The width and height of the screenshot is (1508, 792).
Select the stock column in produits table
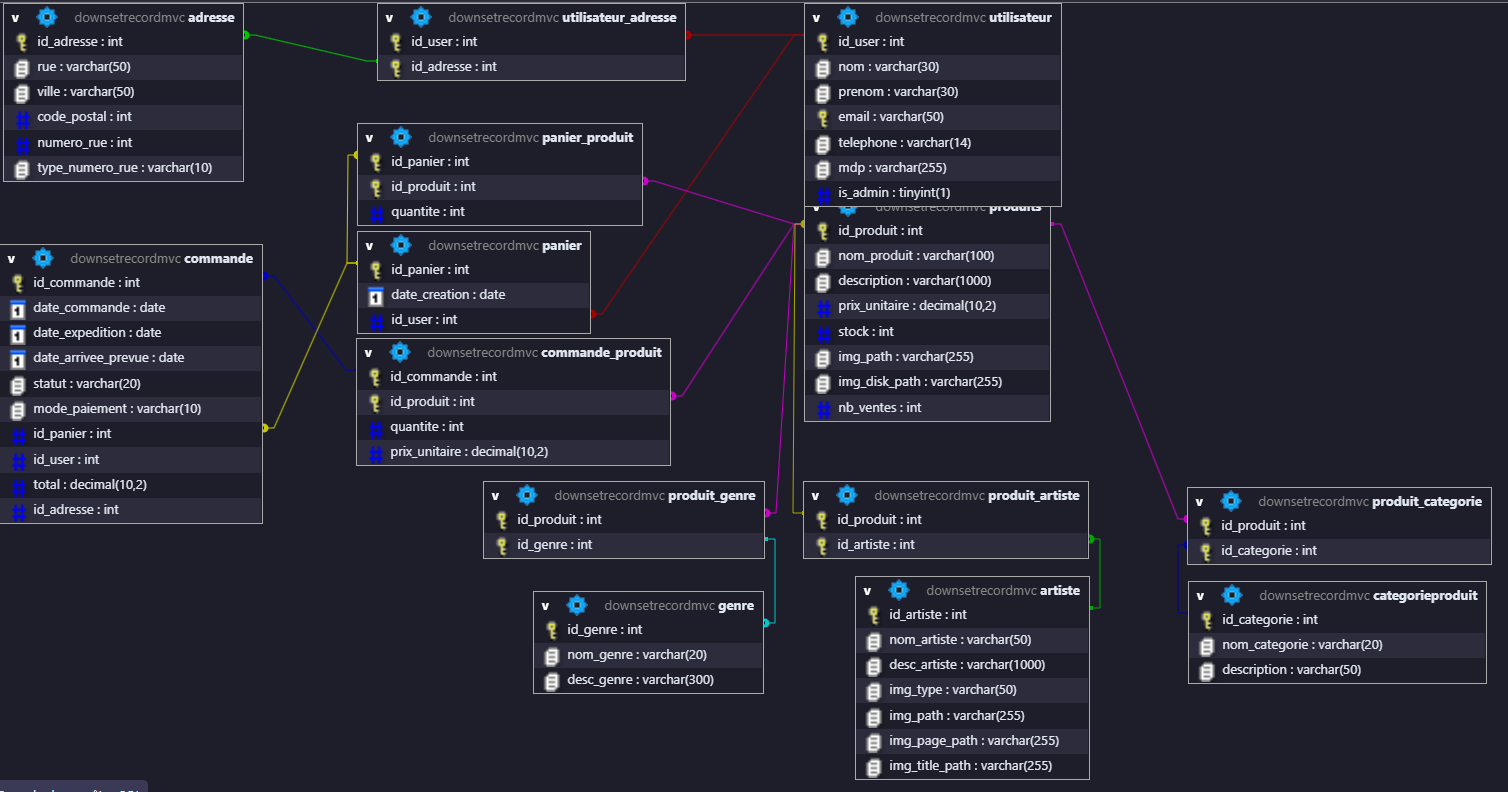[x=865, y=331]
